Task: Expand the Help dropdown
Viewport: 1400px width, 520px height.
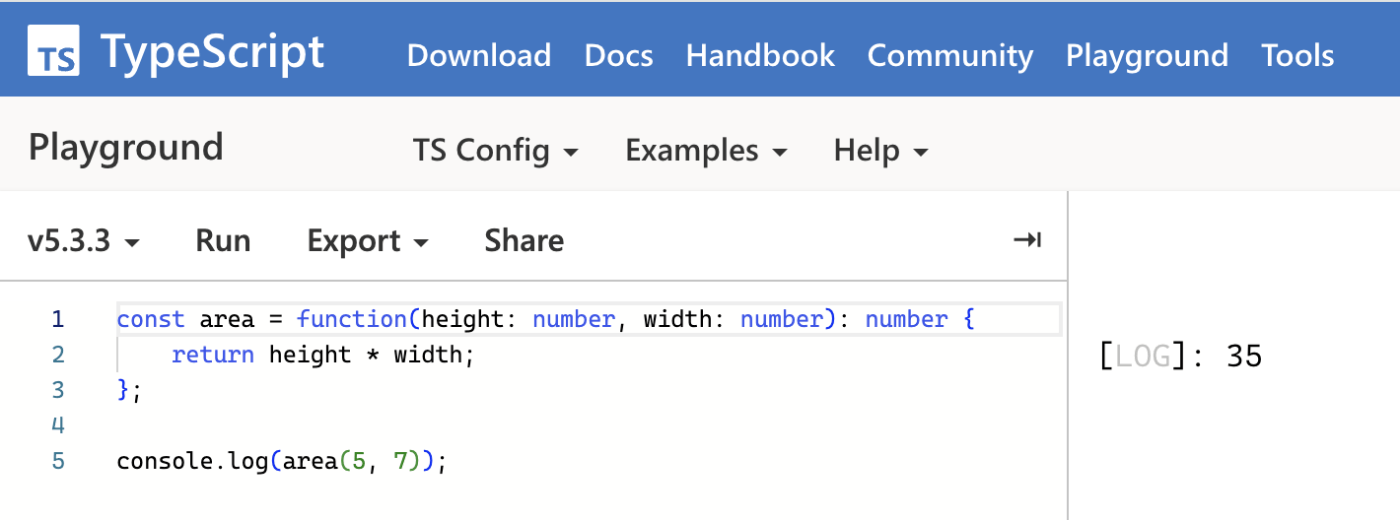Action: (881, 151)
